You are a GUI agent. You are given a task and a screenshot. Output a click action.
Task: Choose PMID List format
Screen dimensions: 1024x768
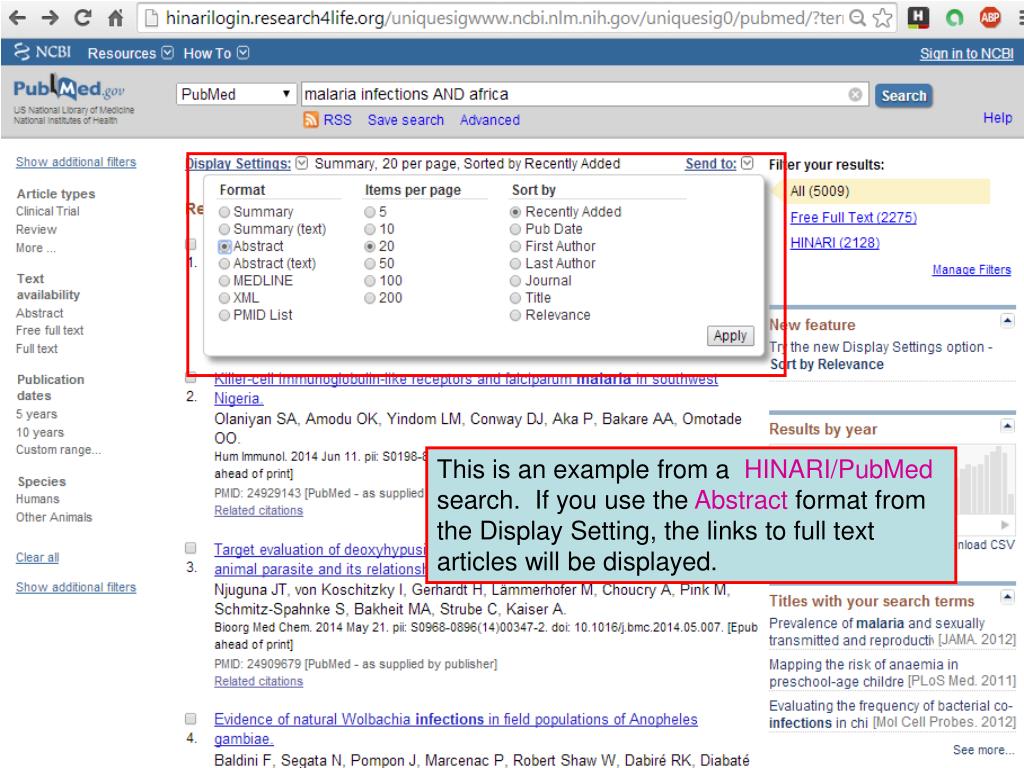click(x=224, y=315)
